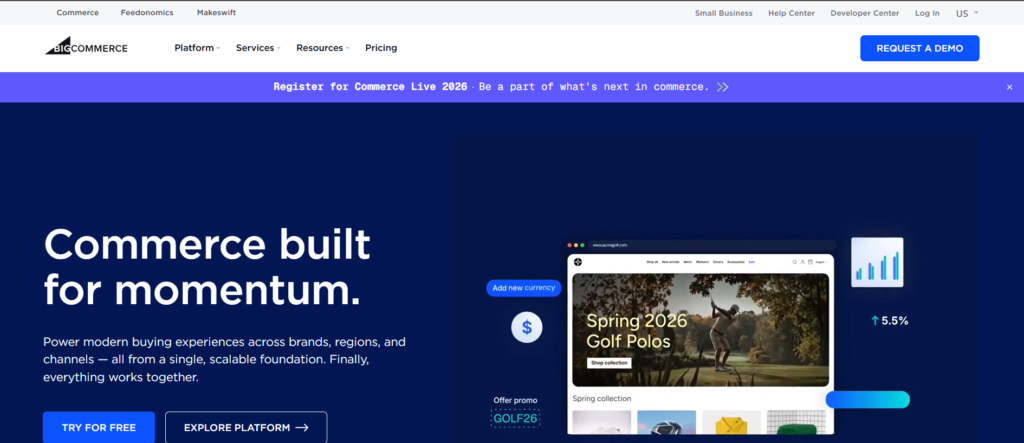Click the Shop collection button in mockup

point(609,363)
